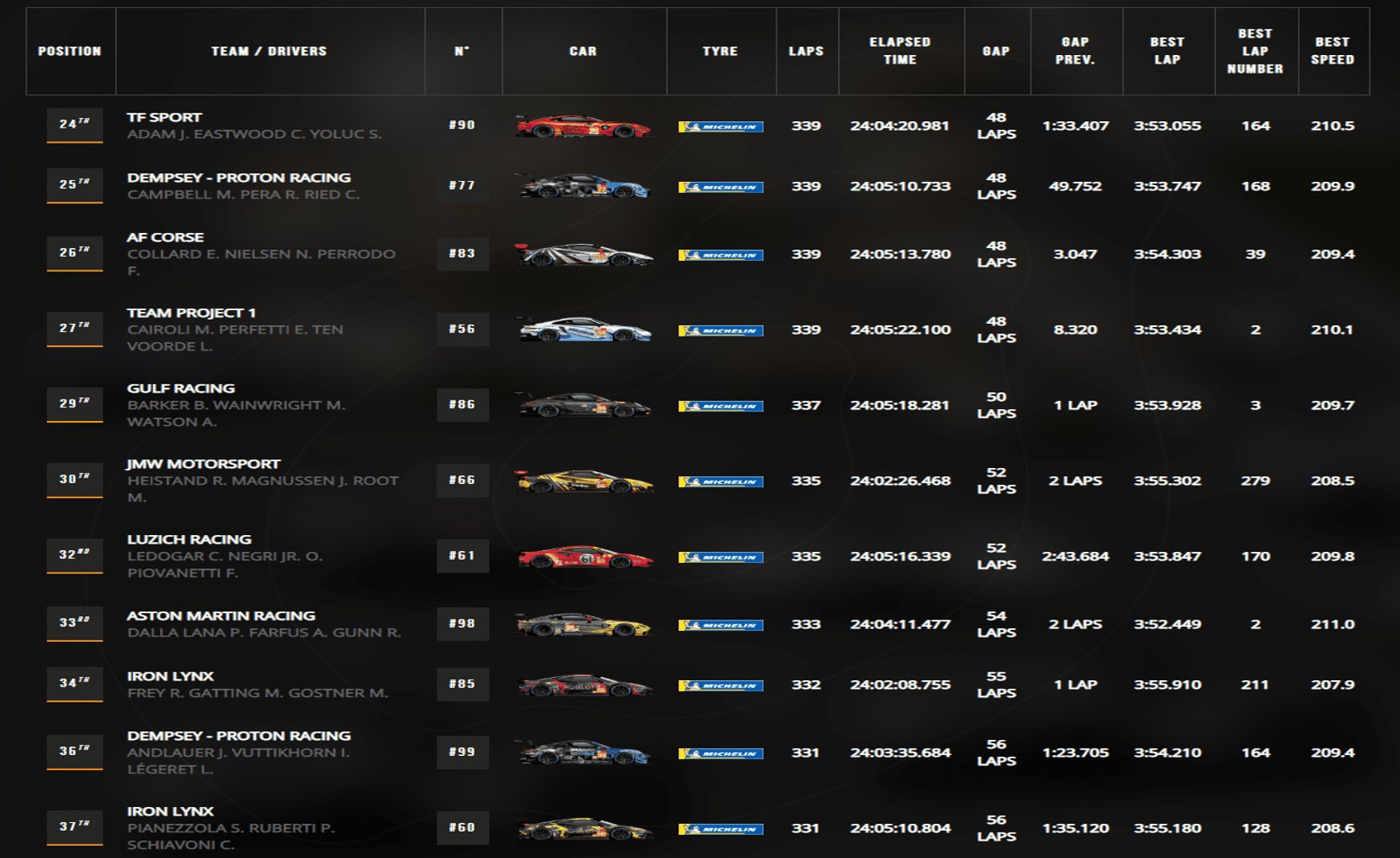1400x858 pixels.
Task: Click the #86 Gulf Racing car image
Action: [584, 405]
